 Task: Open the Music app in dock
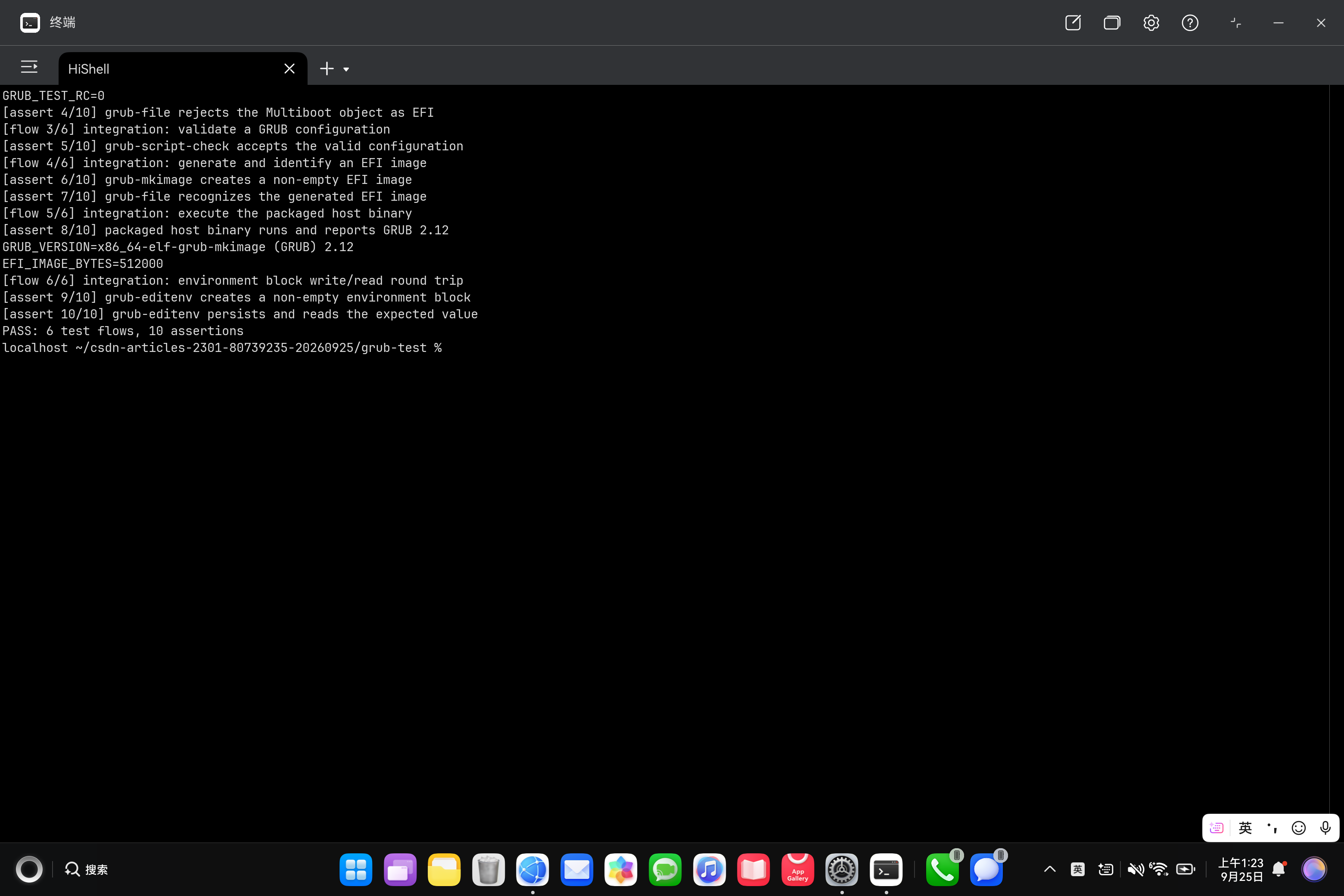709,870
